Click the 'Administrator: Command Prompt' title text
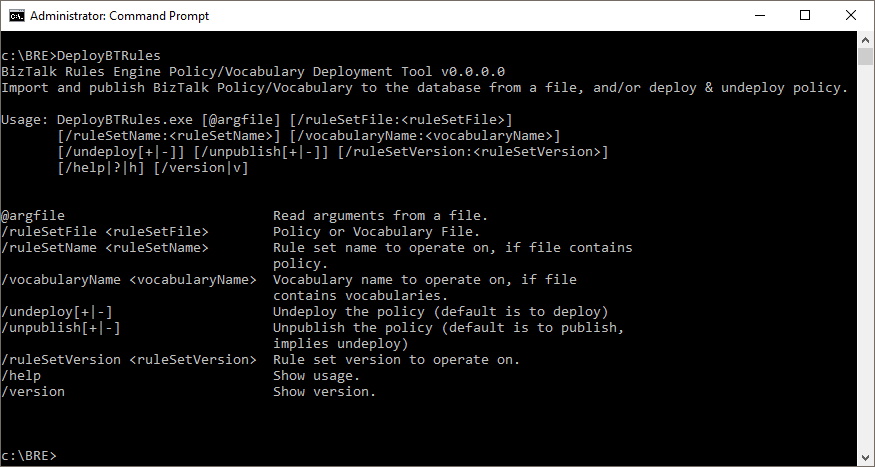The image size is (875, 467). pyautogui.click(x=119, y=16)
